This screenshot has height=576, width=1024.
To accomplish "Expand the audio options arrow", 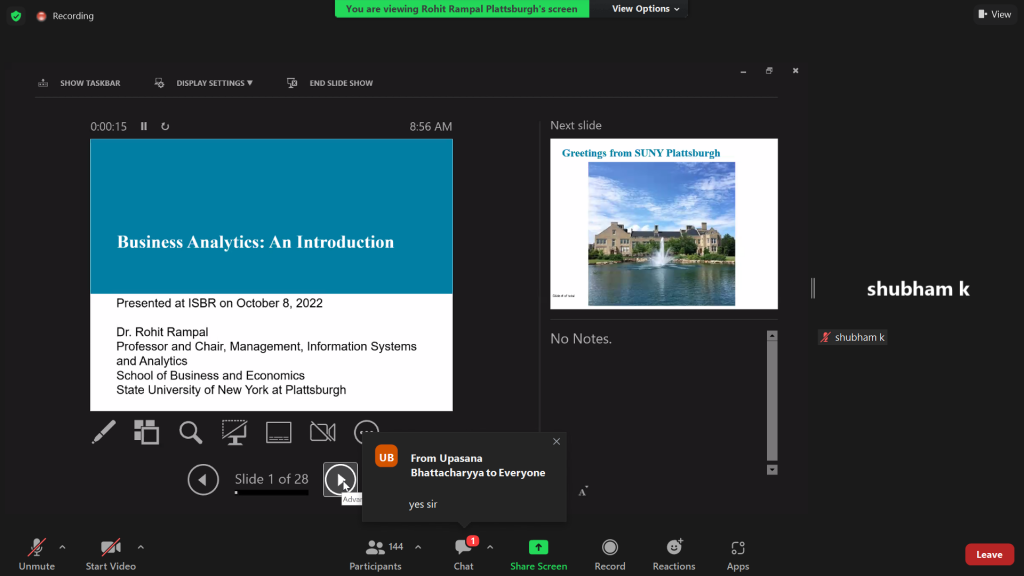I will tap(63, 547).
